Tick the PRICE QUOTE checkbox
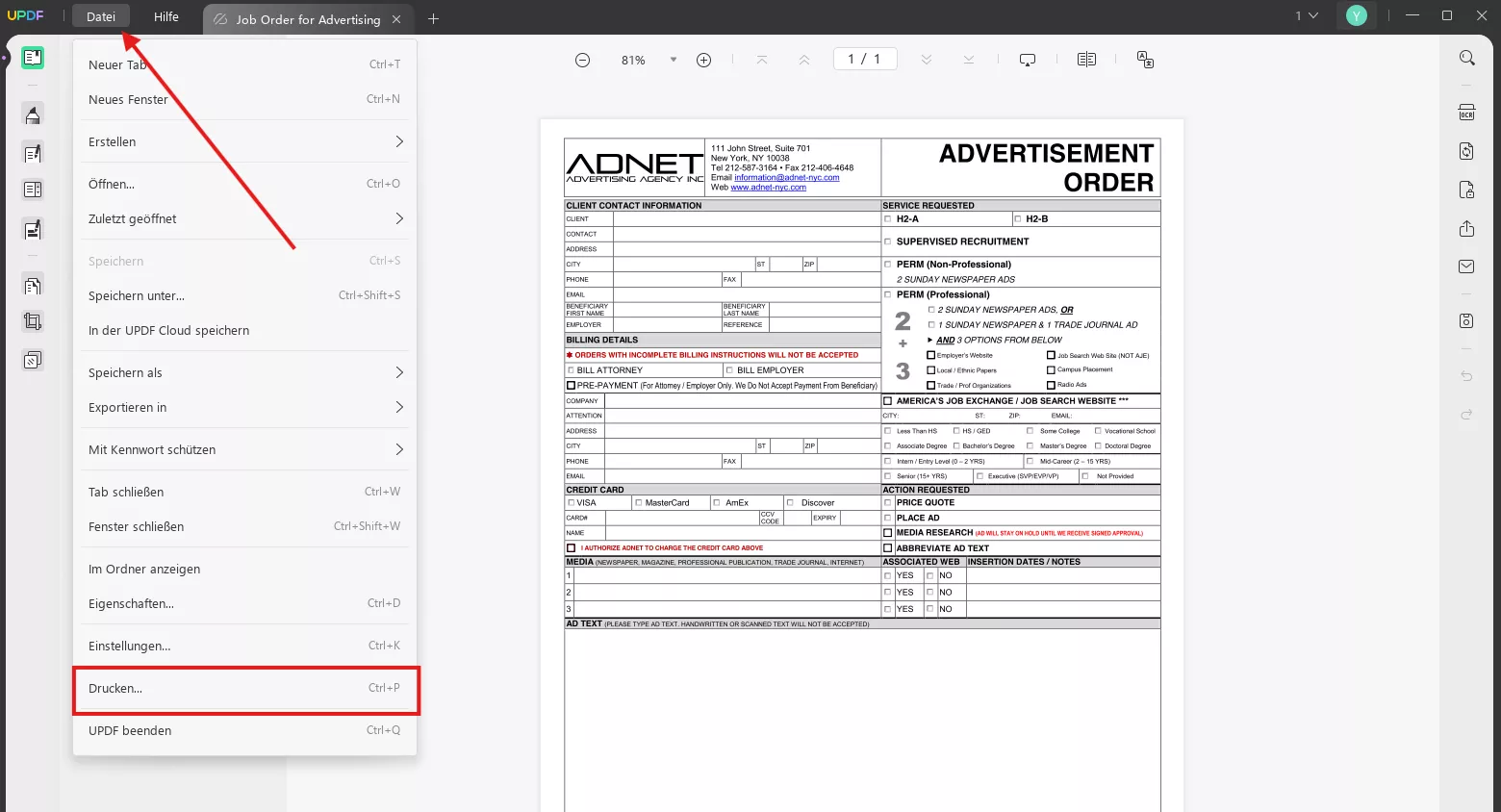This screenshot has height=812, width=1501. (x=888, y=503)
